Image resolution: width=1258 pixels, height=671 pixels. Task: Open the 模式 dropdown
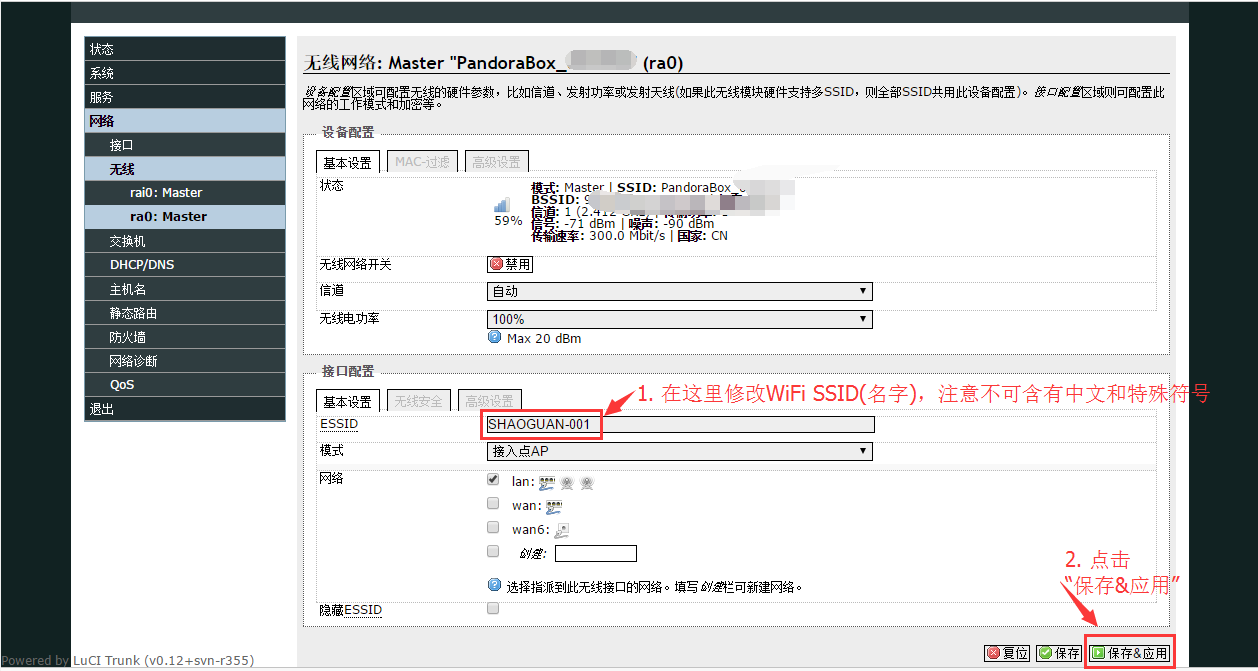(679, 452)
